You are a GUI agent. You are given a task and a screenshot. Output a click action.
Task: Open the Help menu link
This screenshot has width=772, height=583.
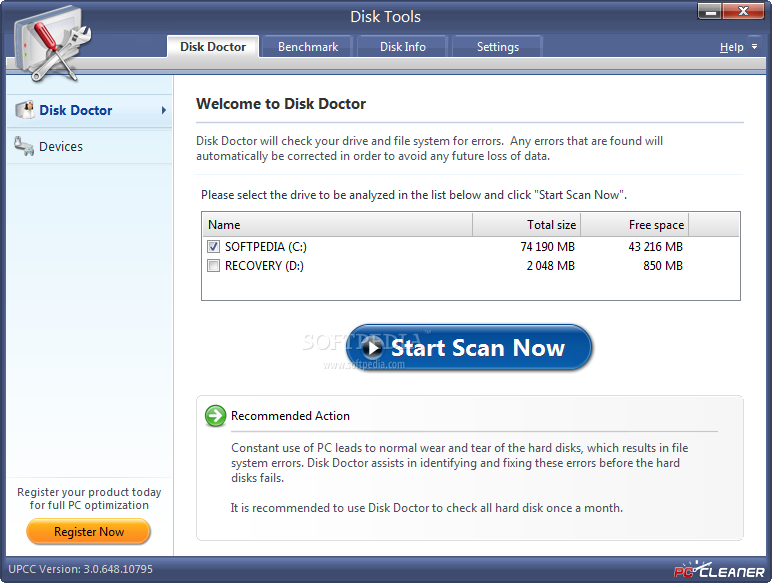tap(731, 47)
